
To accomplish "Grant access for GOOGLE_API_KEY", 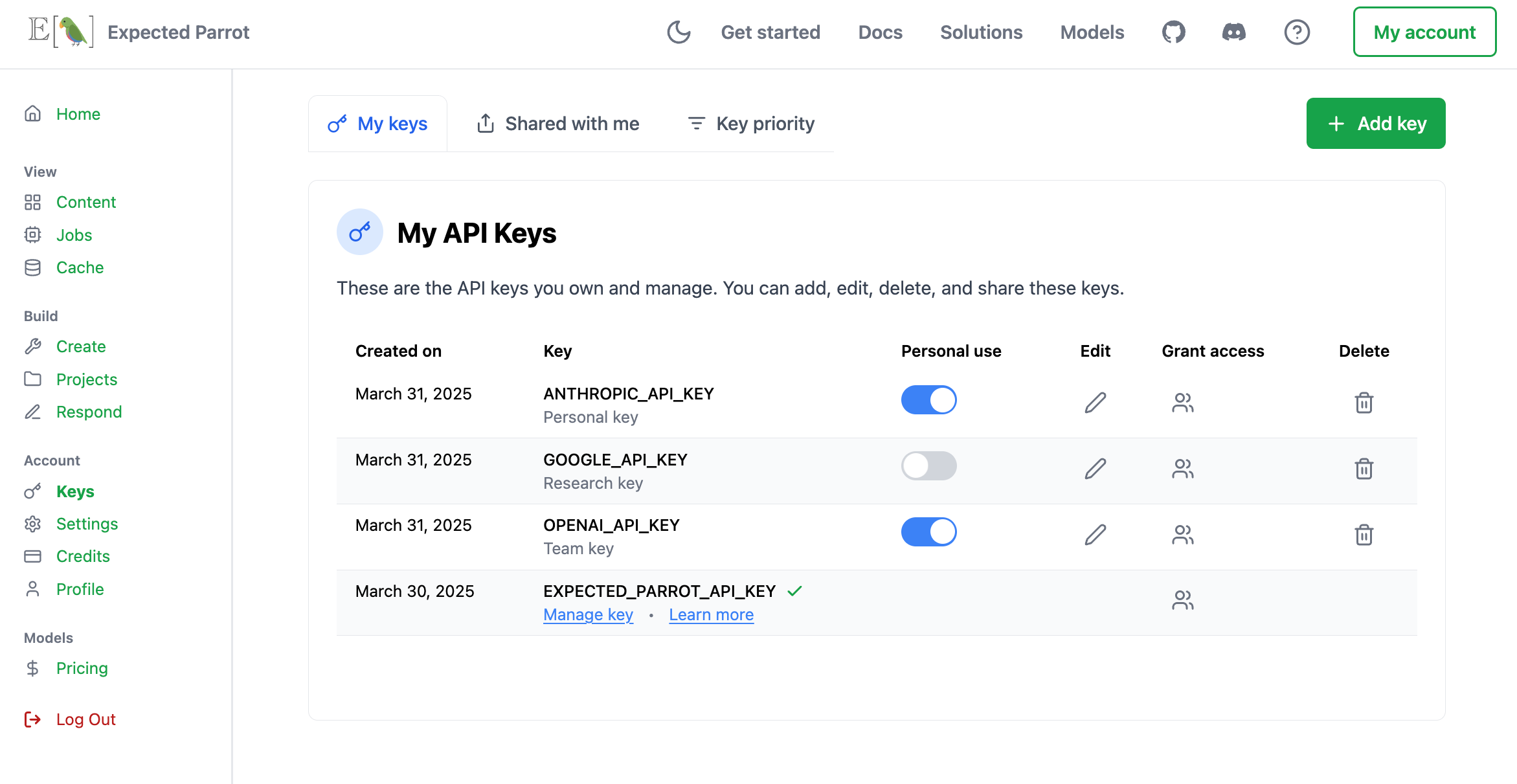I will coord(1182,469).
